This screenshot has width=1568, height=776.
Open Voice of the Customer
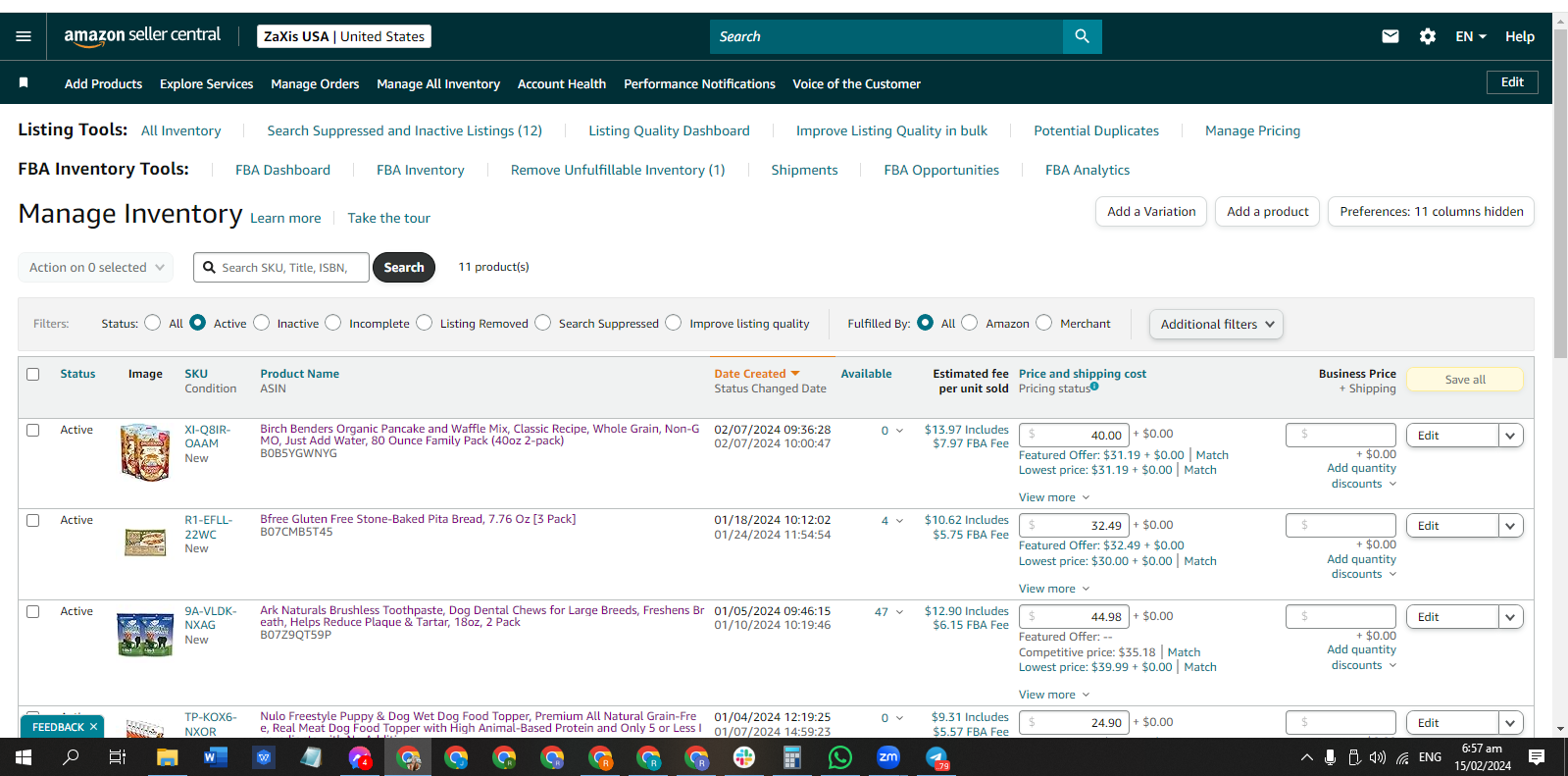tap(857, 84)
